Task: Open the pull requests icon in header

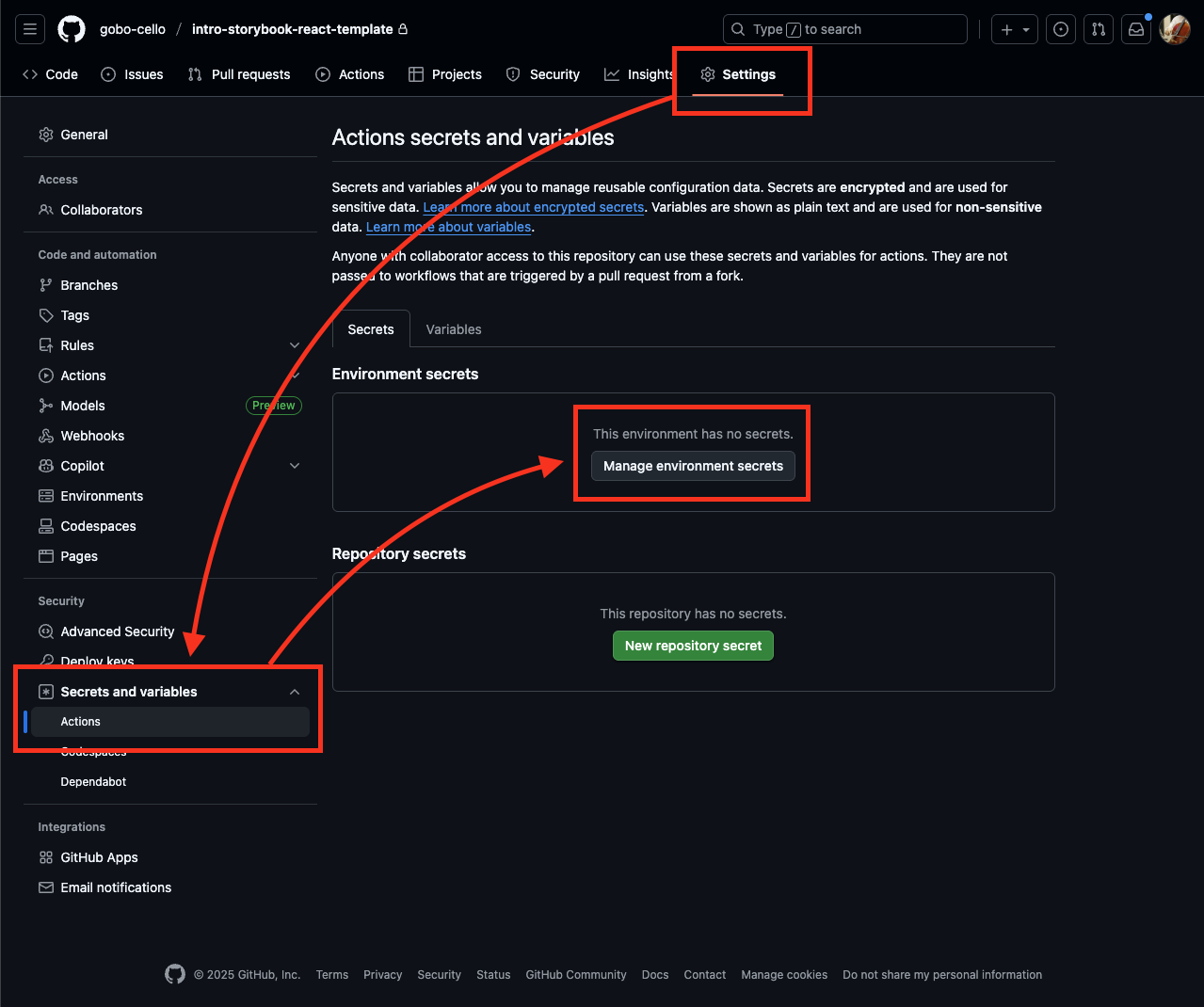Action: pos(1099,29)
